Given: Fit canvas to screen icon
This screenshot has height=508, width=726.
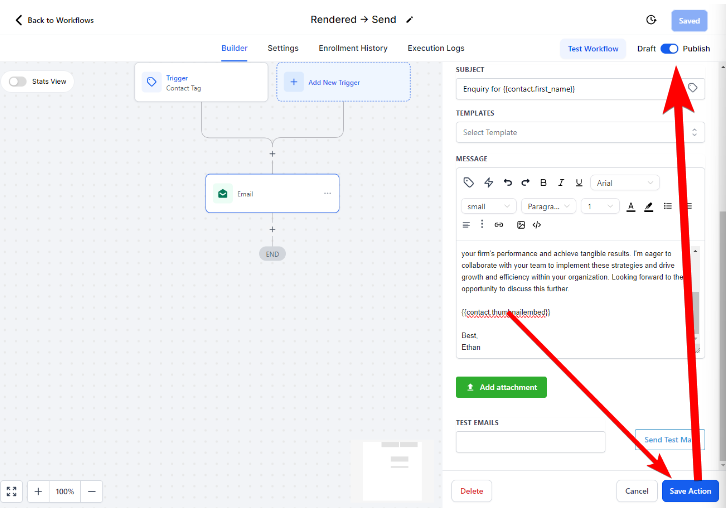Looking at the screenshot, I should click(12, 491).
